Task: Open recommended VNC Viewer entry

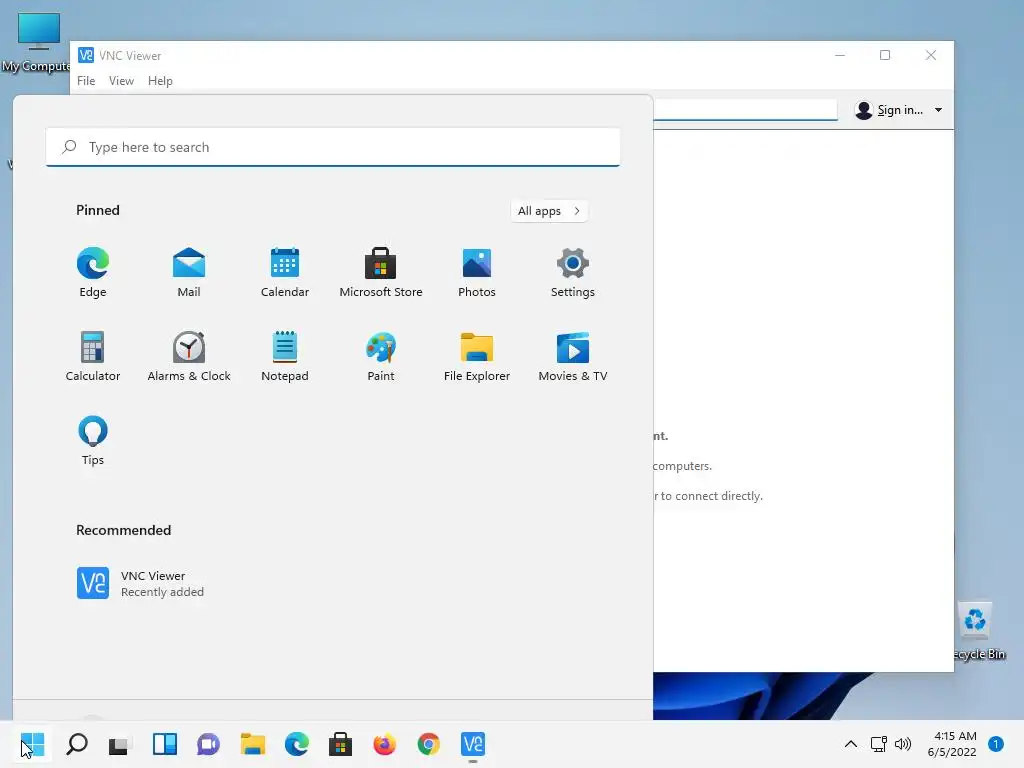Action: (x=140, y=583)
